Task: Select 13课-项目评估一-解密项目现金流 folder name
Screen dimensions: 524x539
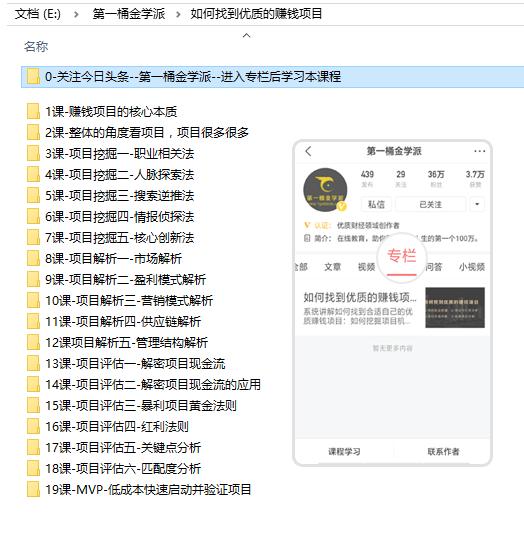Action: point(135,364)
